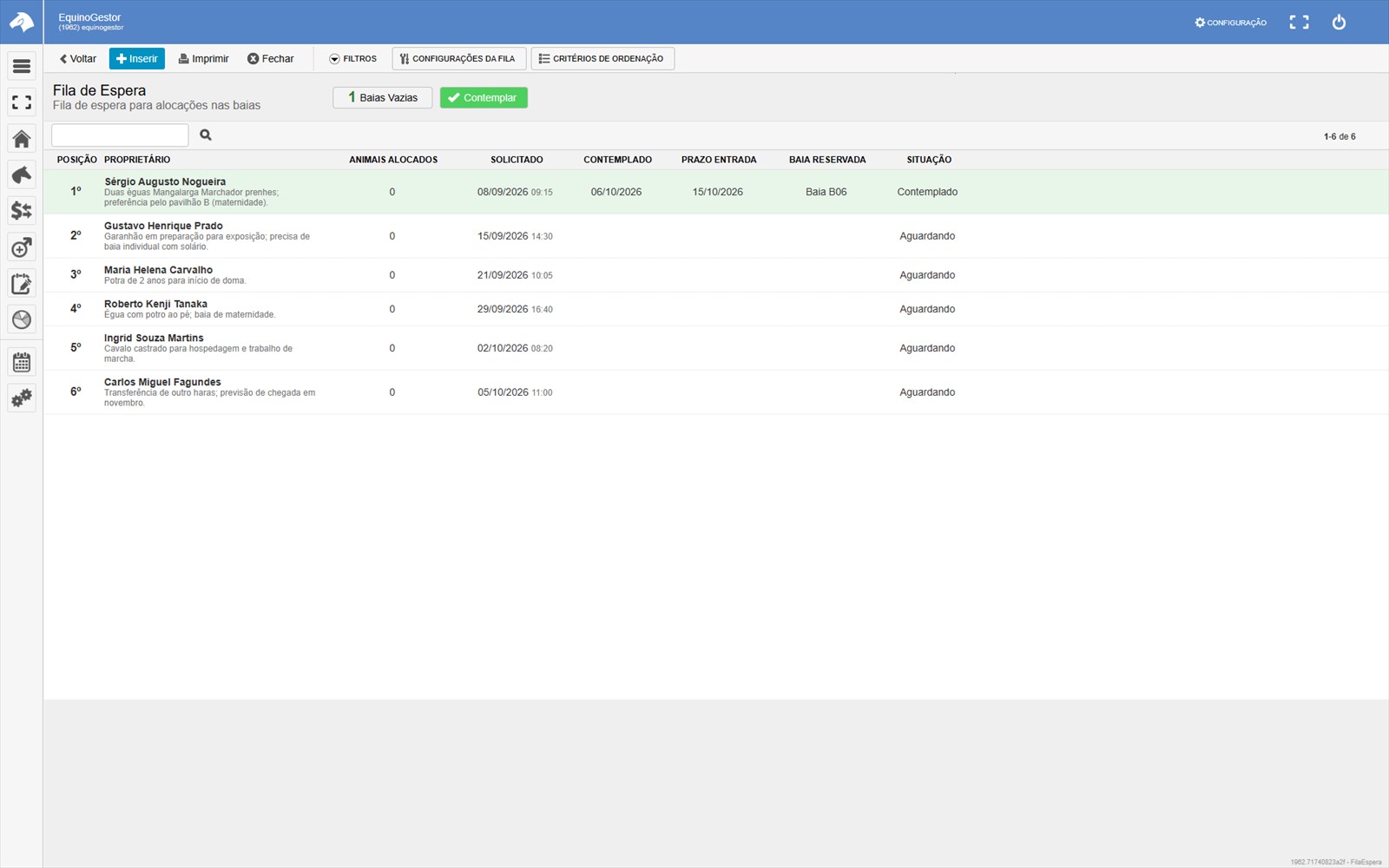Click the Animais Alocados column header
1389x868 pixels.
(x=393, y=160)
